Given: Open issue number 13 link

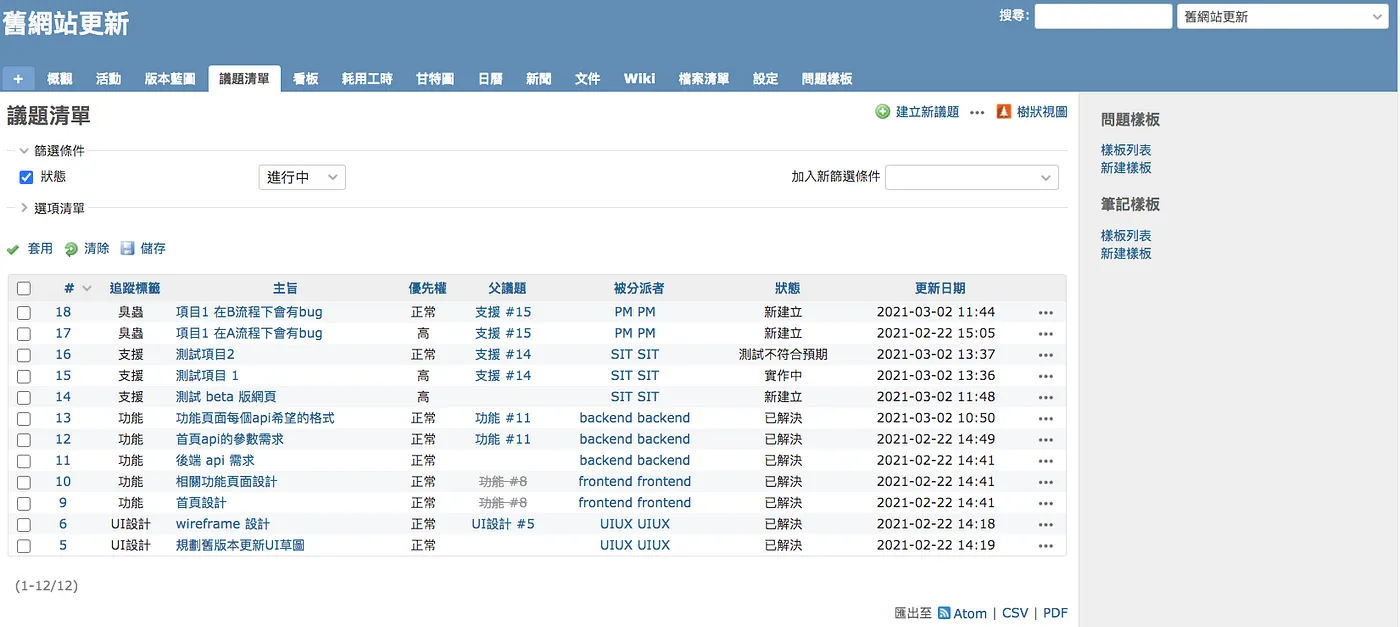Looking at the screenshot, I should pyautogui.click(x=63, y=418).
